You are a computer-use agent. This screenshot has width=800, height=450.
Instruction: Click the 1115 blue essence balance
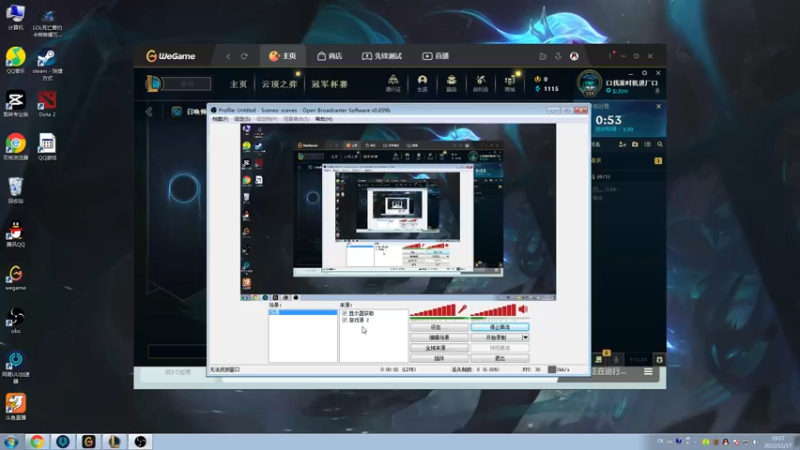click(x=547, y=89)
